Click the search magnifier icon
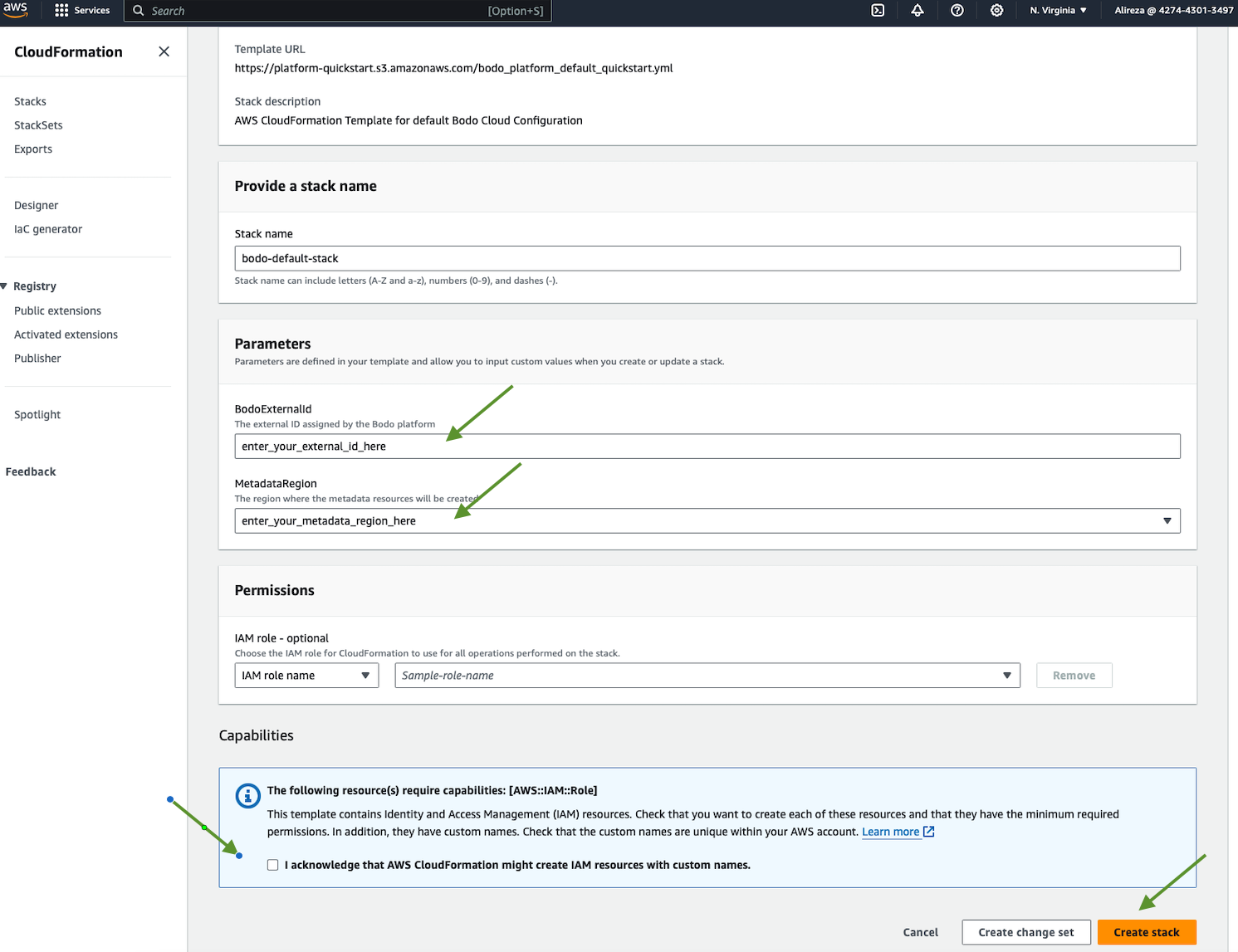Screen dimensions: 1238x952 (x=139, y=11)
